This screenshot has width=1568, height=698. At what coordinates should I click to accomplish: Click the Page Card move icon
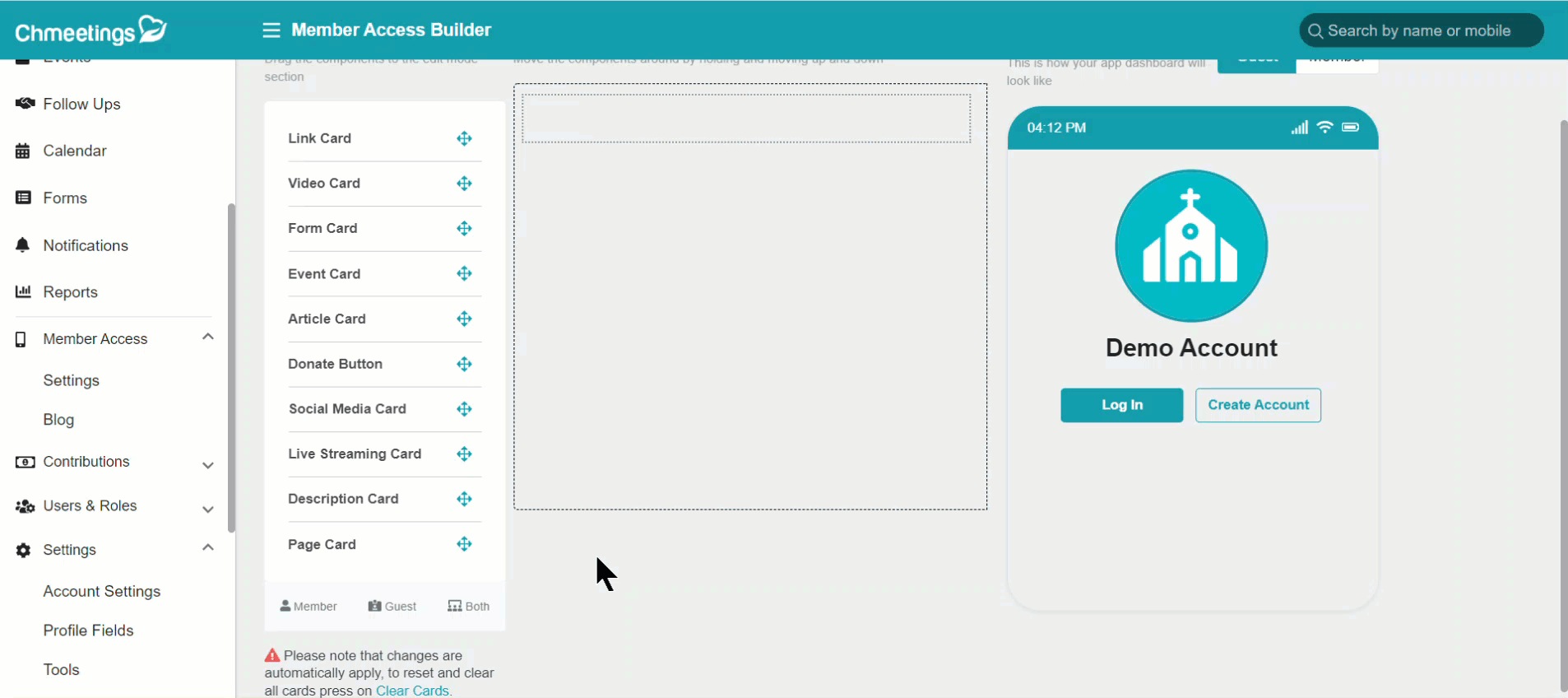click(x=465, y=544)
